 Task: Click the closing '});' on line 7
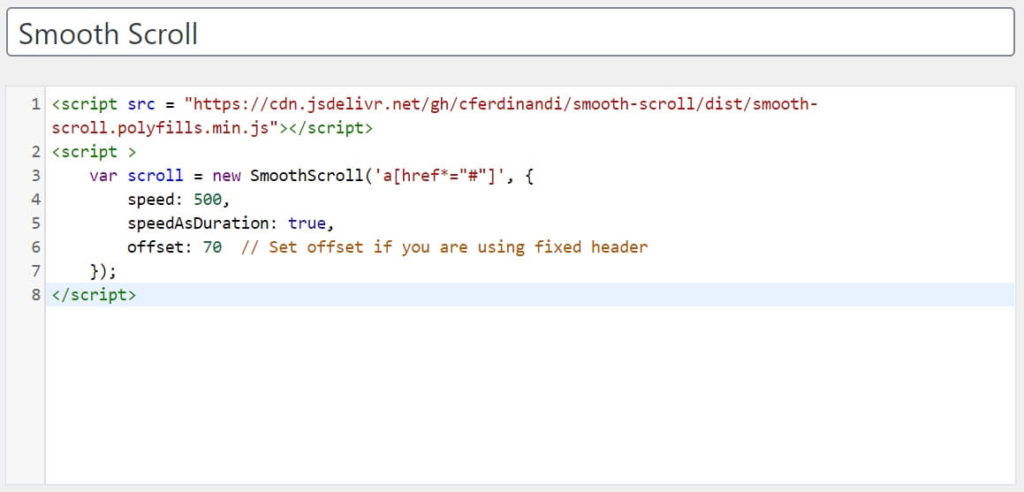click(104, 271)
